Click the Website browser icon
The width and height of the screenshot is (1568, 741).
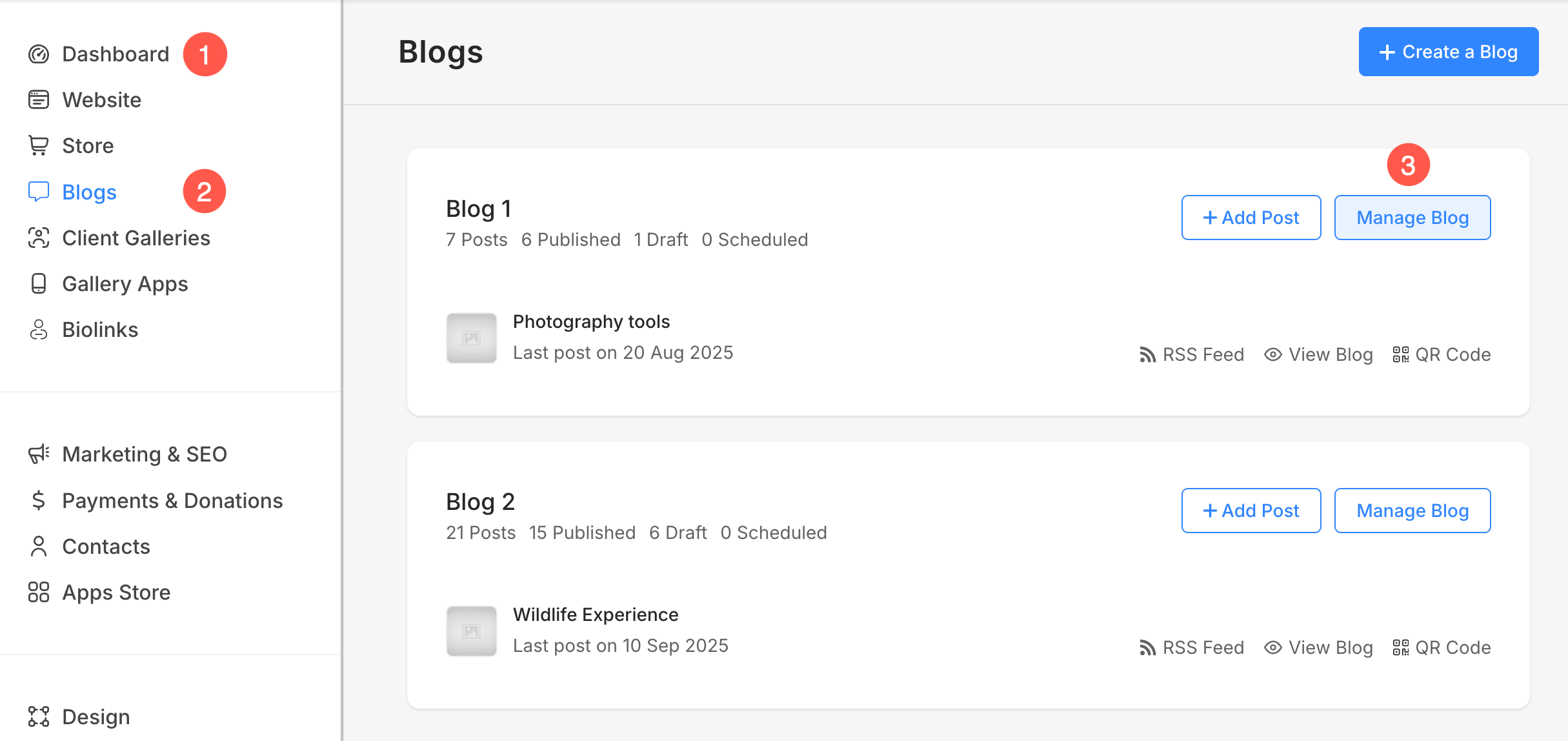[39, 100]
